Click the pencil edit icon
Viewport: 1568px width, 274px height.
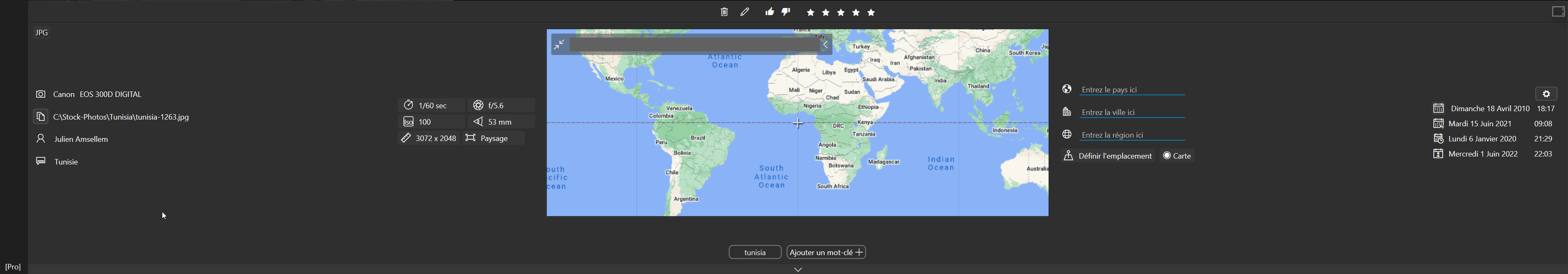[x=745, y=12]
